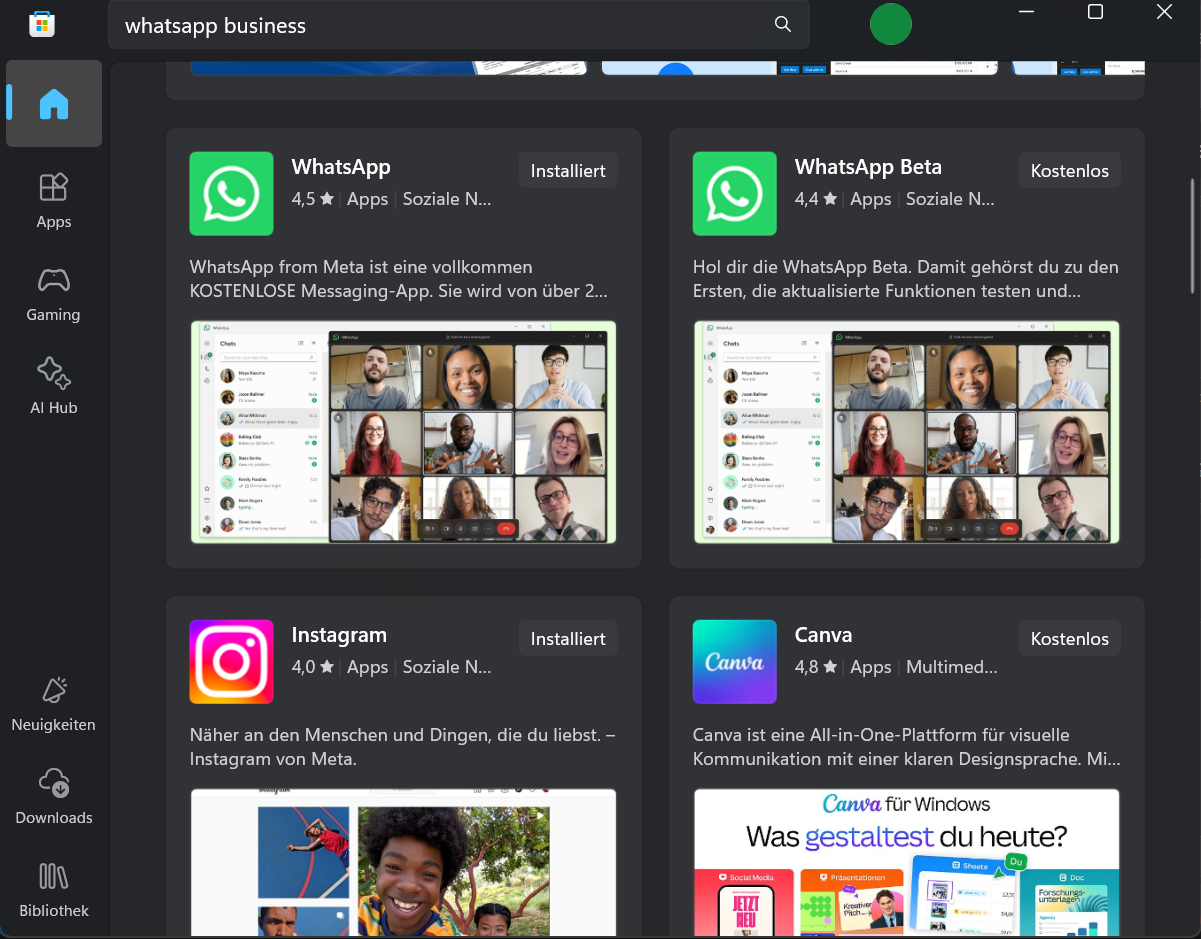Open the Canva title link
Image resolution: width=1201 pixels, height=939 pixels.
click(823, 635)
